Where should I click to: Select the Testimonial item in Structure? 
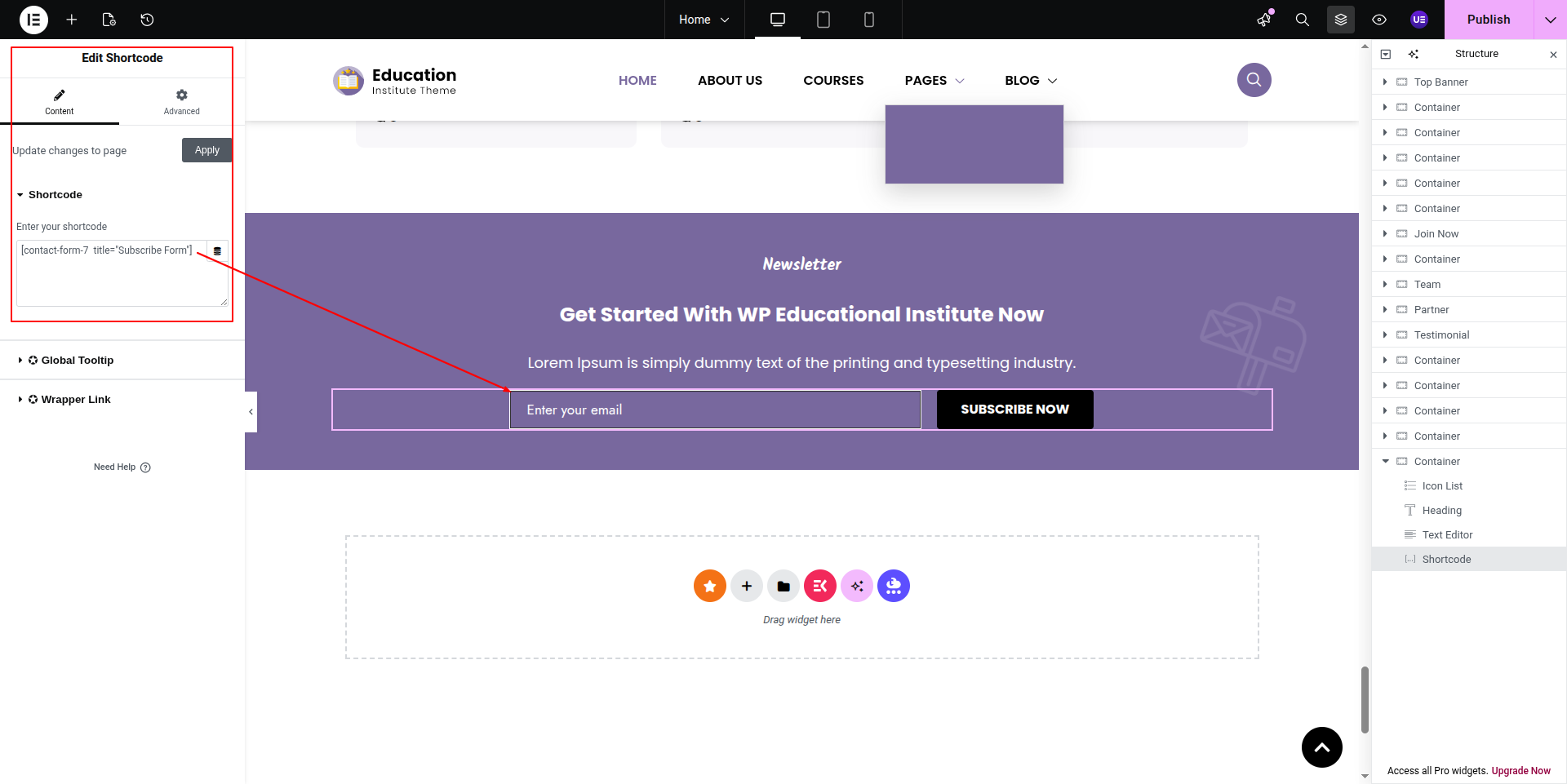(1441, 335)
